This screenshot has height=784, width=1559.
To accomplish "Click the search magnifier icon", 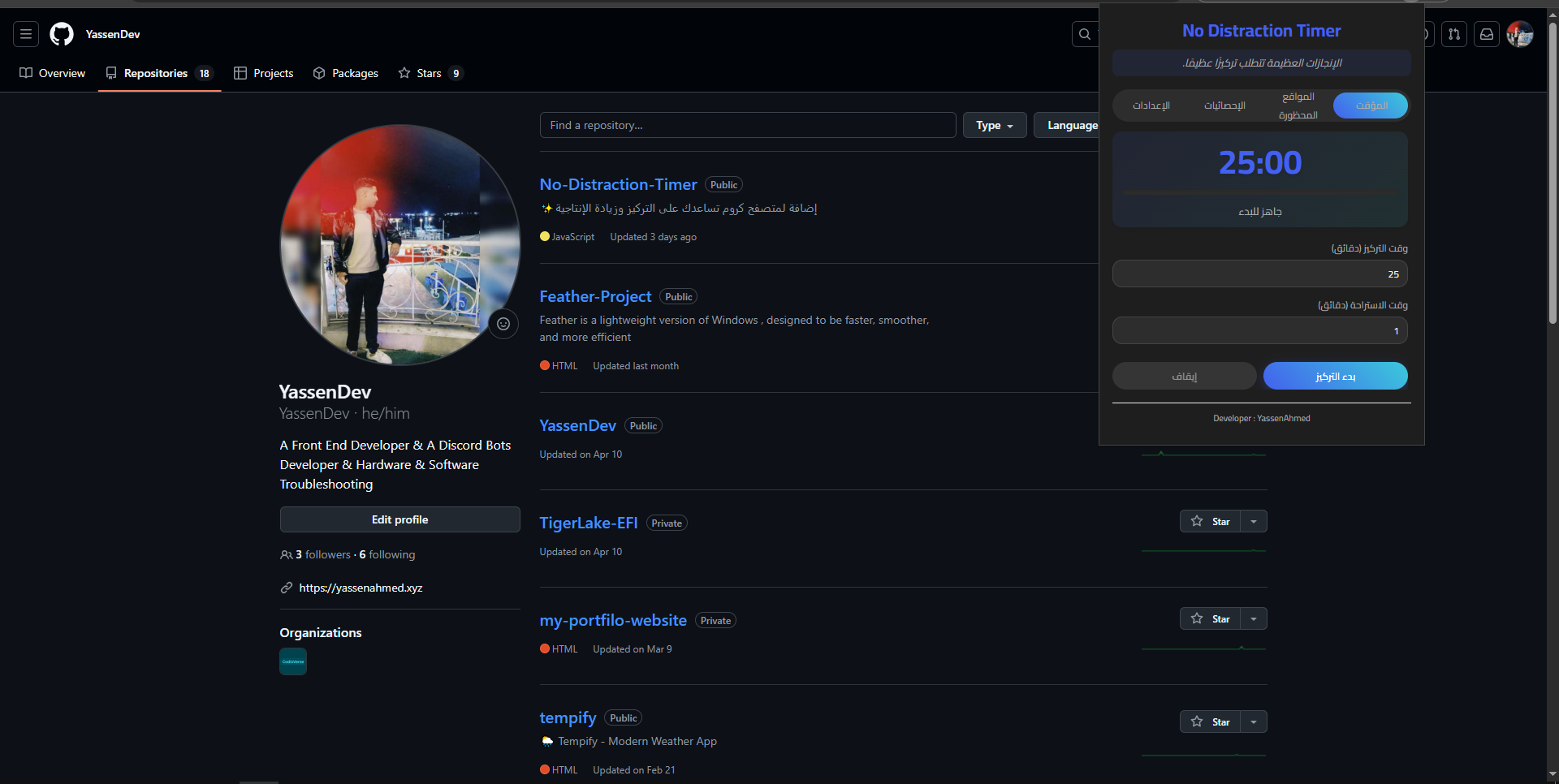I will click(x=1085, y=34).
